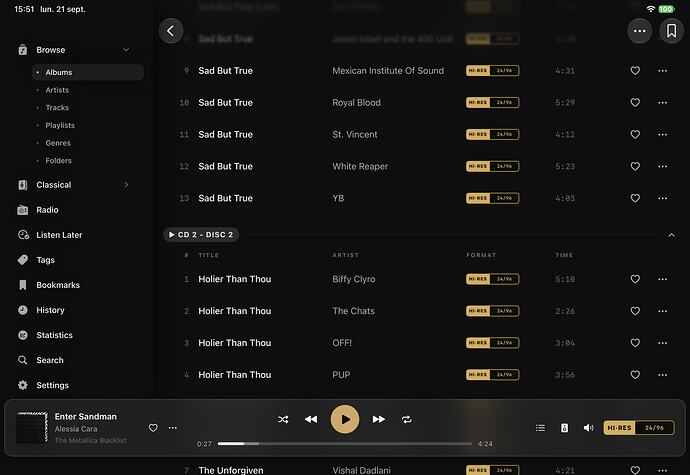The height and width of the screenshot is (475, 690).
Task: Favorite the YB track
Action: [x=635, y=199]
